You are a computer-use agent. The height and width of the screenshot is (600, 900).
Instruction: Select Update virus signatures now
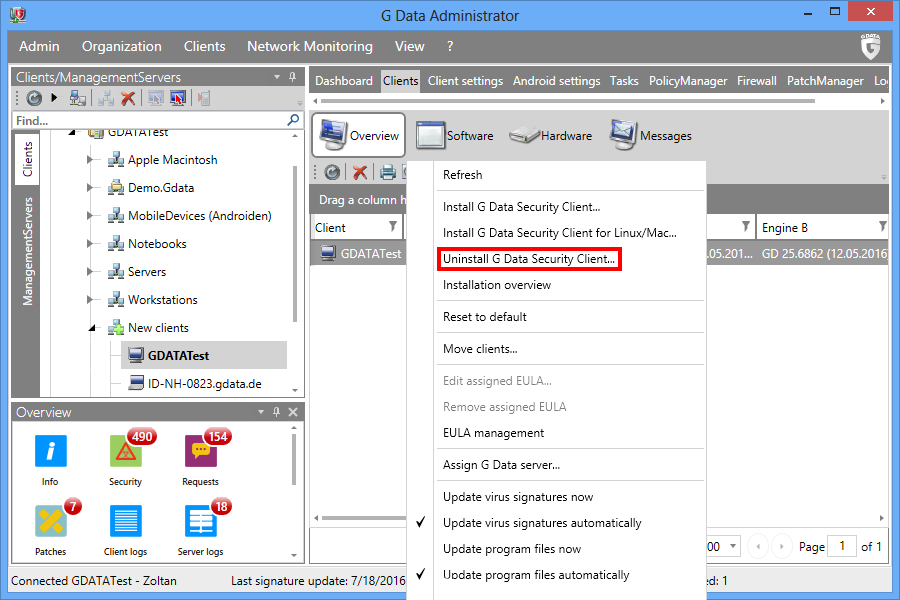point(518,497)
